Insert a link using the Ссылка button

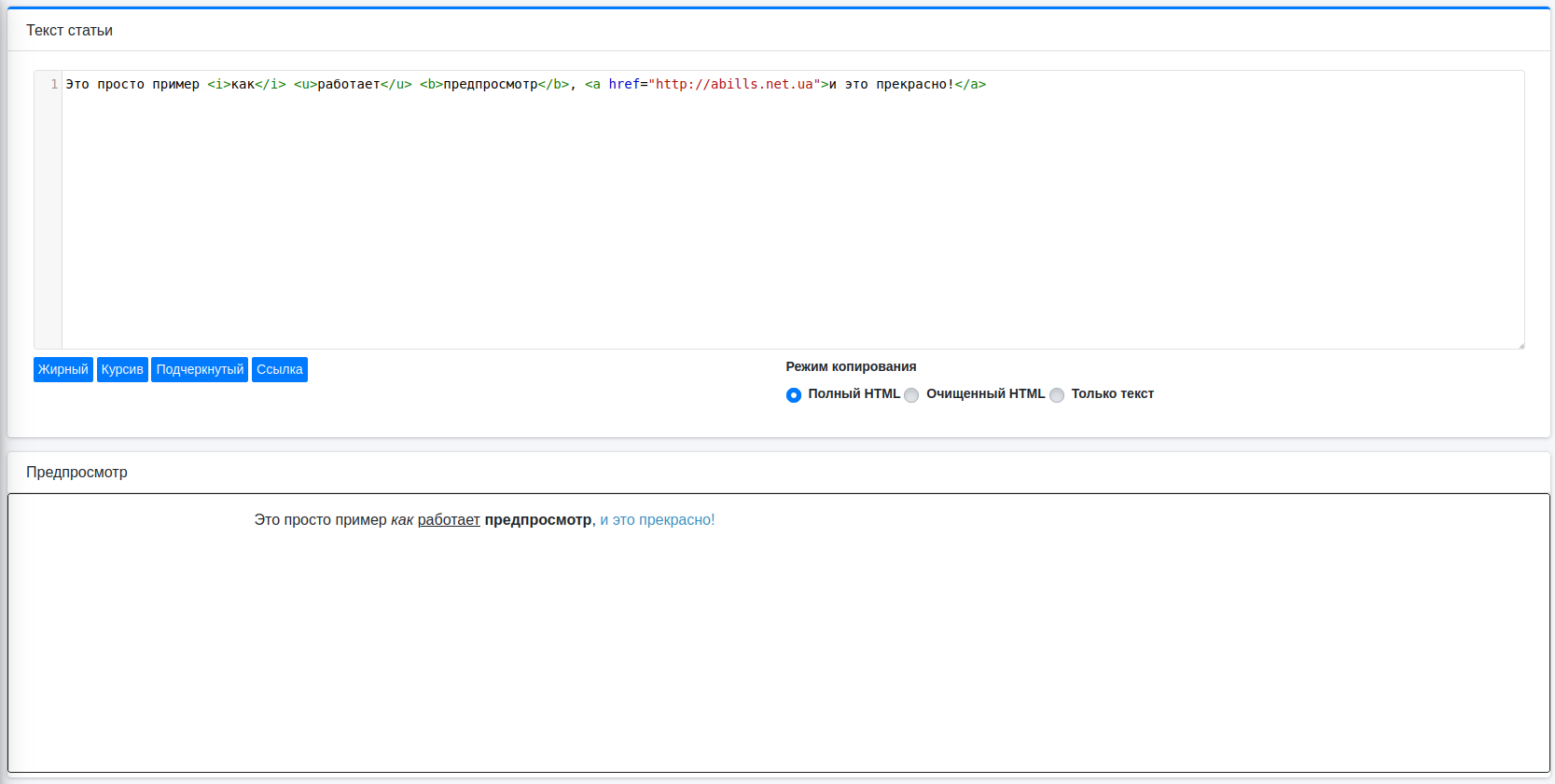[x=279, y=370]
